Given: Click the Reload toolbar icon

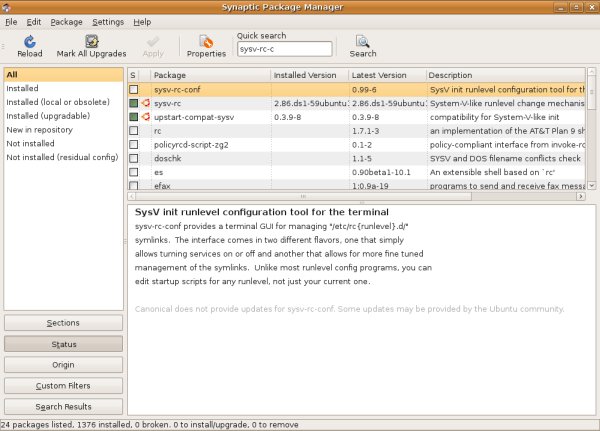Looking at the screenshot, I should tap(29, 42).
